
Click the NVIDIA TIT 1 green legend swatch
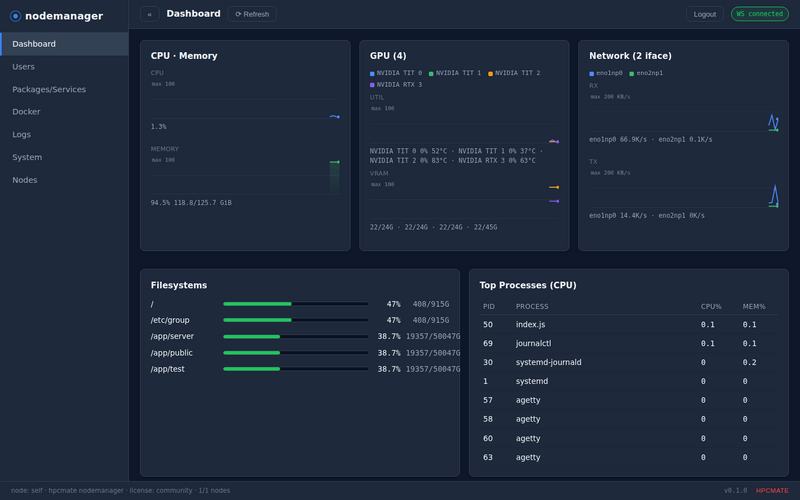click(x=431, y=73)
